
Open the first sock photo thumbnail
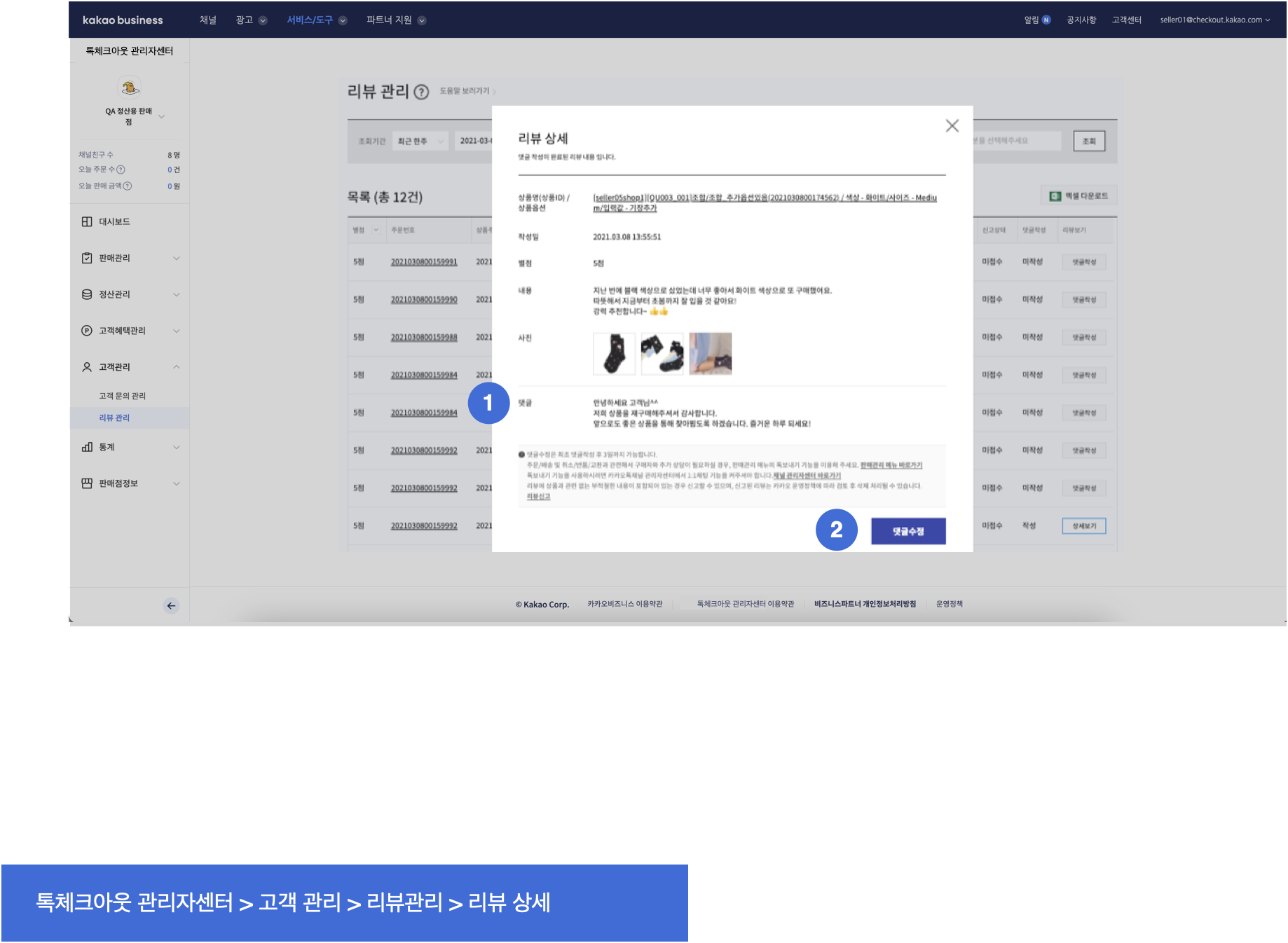tap(614, 354)
